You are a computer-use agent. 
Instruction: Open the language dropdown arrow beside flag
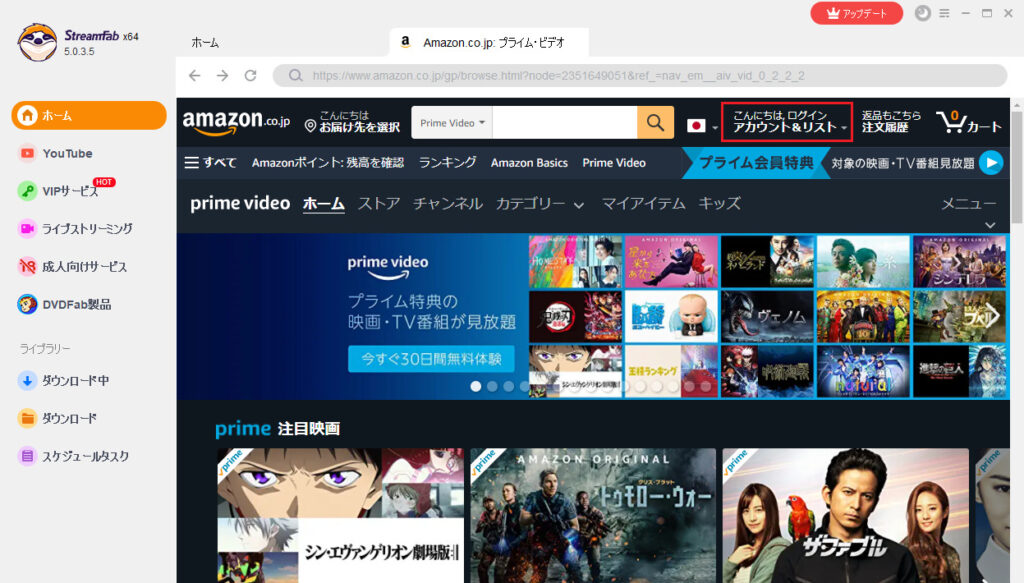pos(714,127)
